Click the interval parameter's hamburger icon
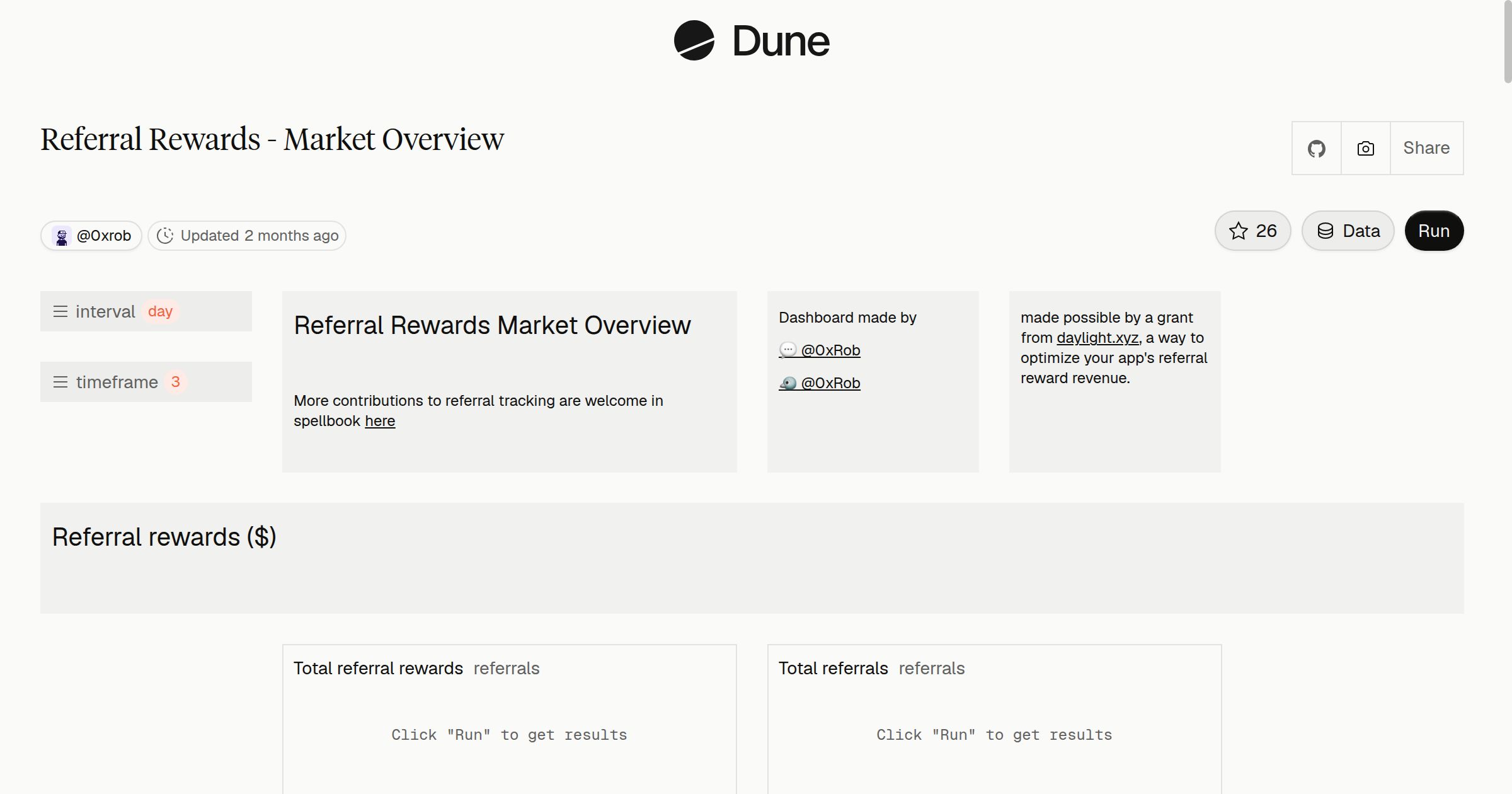The image size is (1512, 794). point(60,311)
